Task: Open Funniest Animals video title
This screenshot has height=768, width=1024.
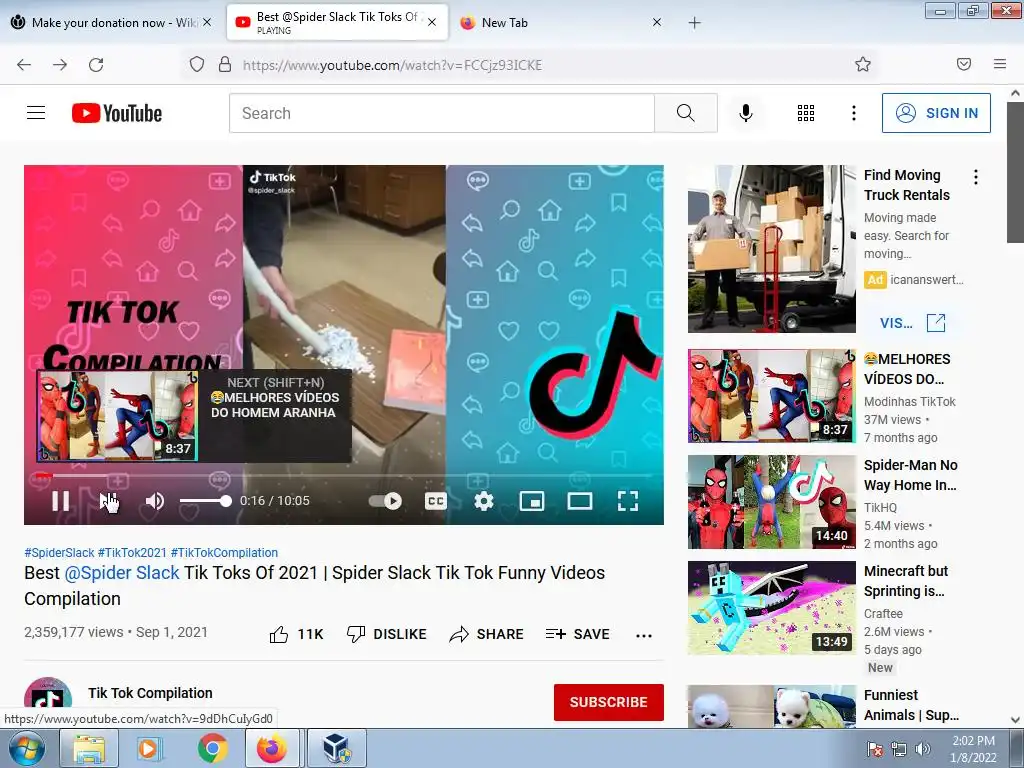Action: click(911, 705)
